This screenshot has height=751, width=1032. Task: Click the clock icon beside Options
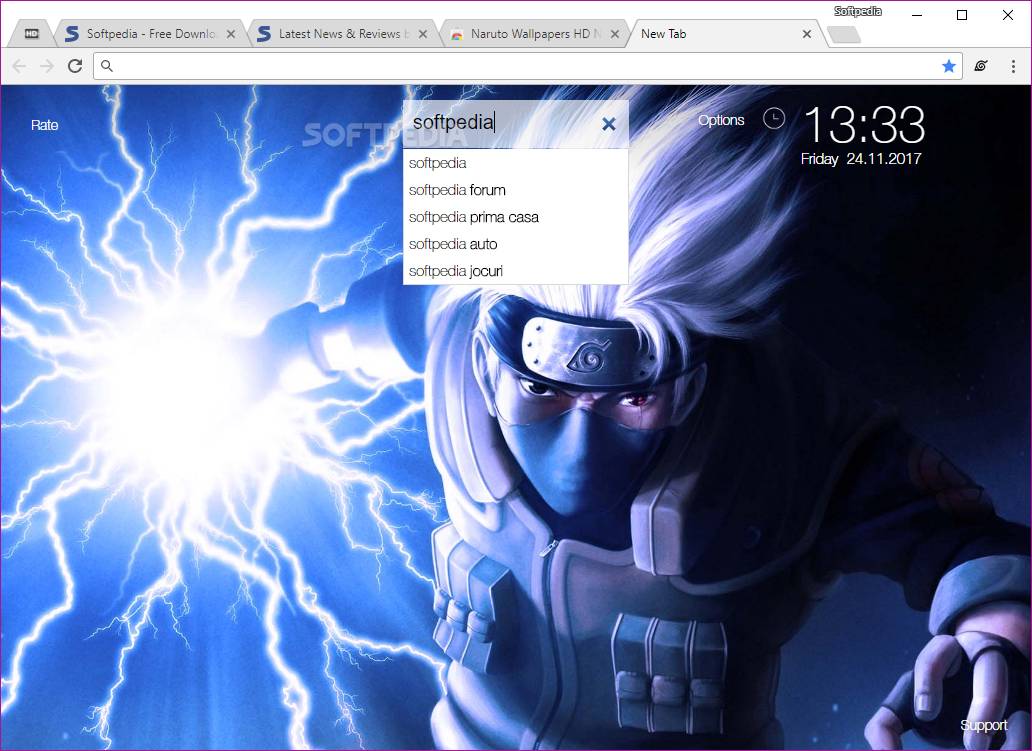tap(774, 118)
